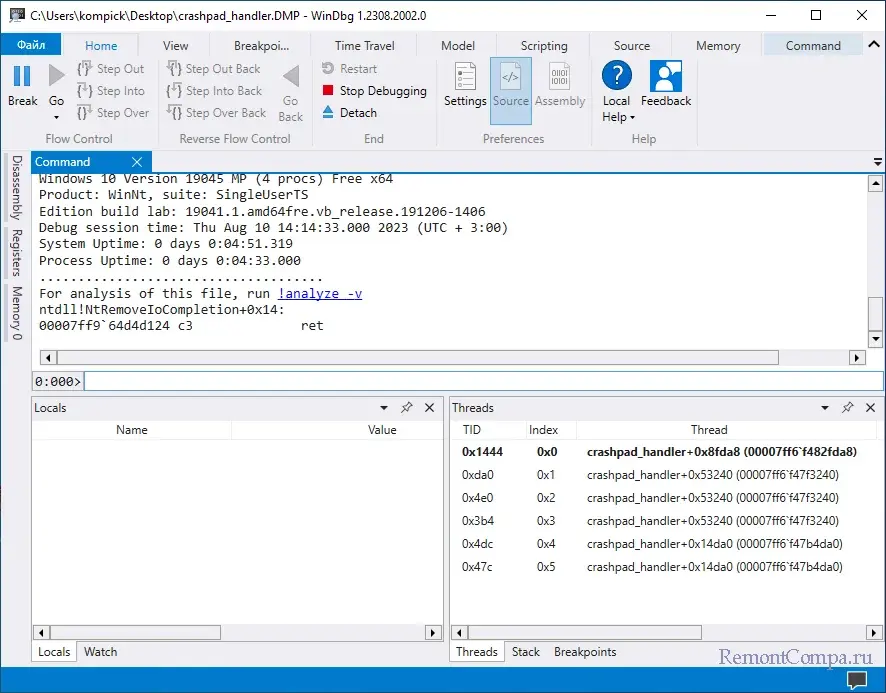Pin the Locals panel

click(406, 408)
